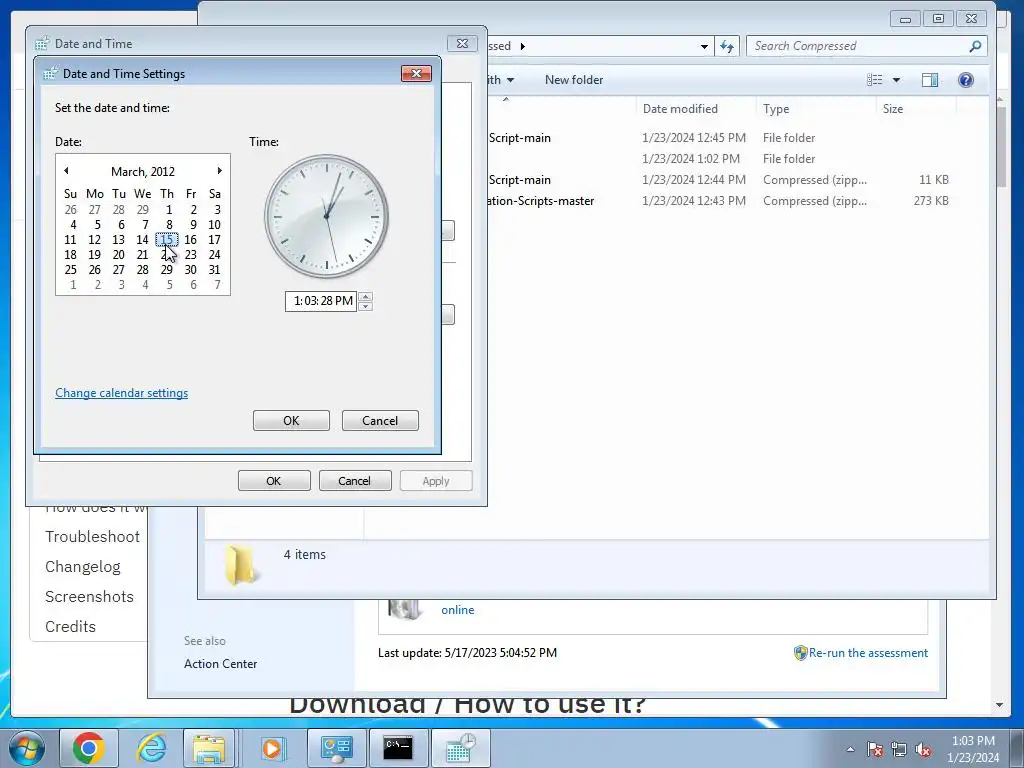Screen dimensions: 1024x768
Task: Sort files by Date modified column
Action: (x=696, y=109)
